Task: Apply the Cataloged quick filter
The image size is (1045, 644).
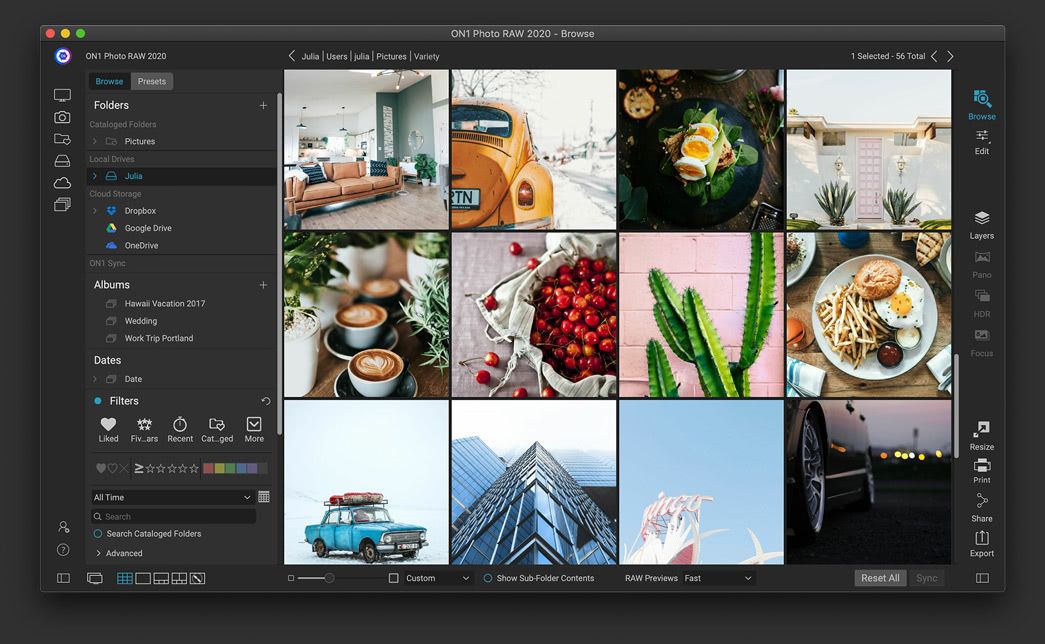Action: coord(217,430)
